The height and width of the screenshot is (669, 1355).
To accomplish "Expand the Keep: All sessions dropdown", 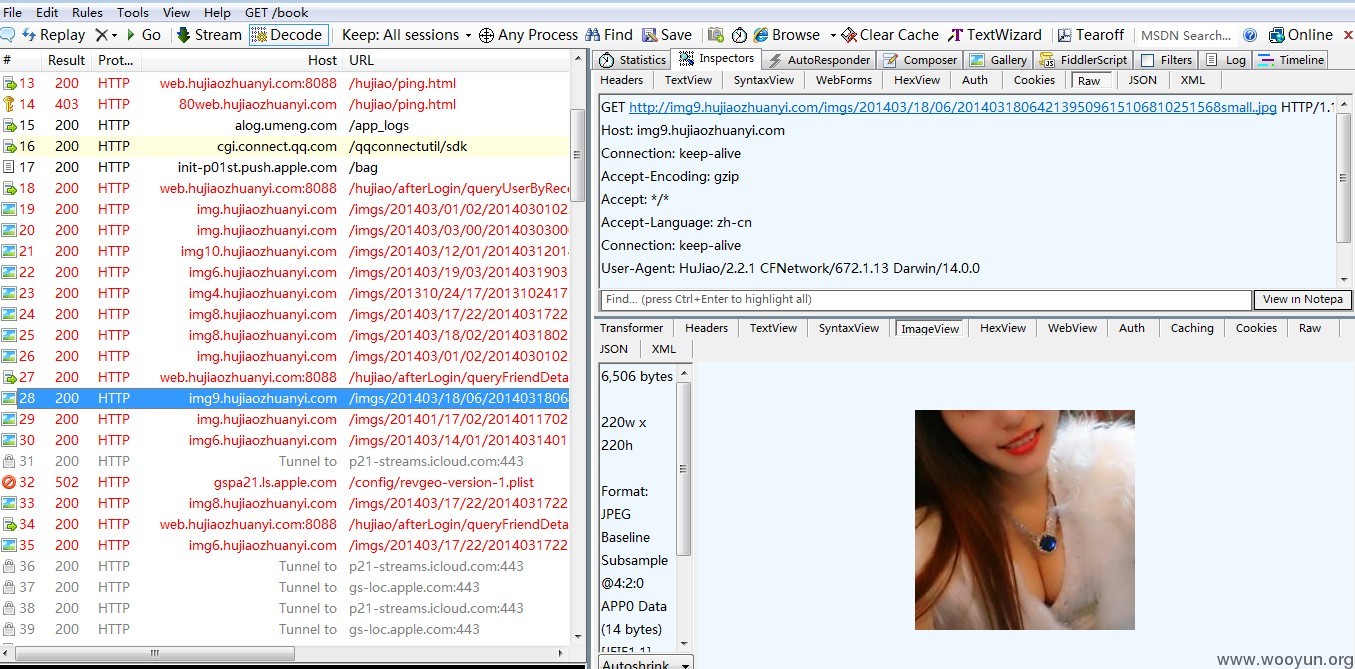I will tap(406, 35).
